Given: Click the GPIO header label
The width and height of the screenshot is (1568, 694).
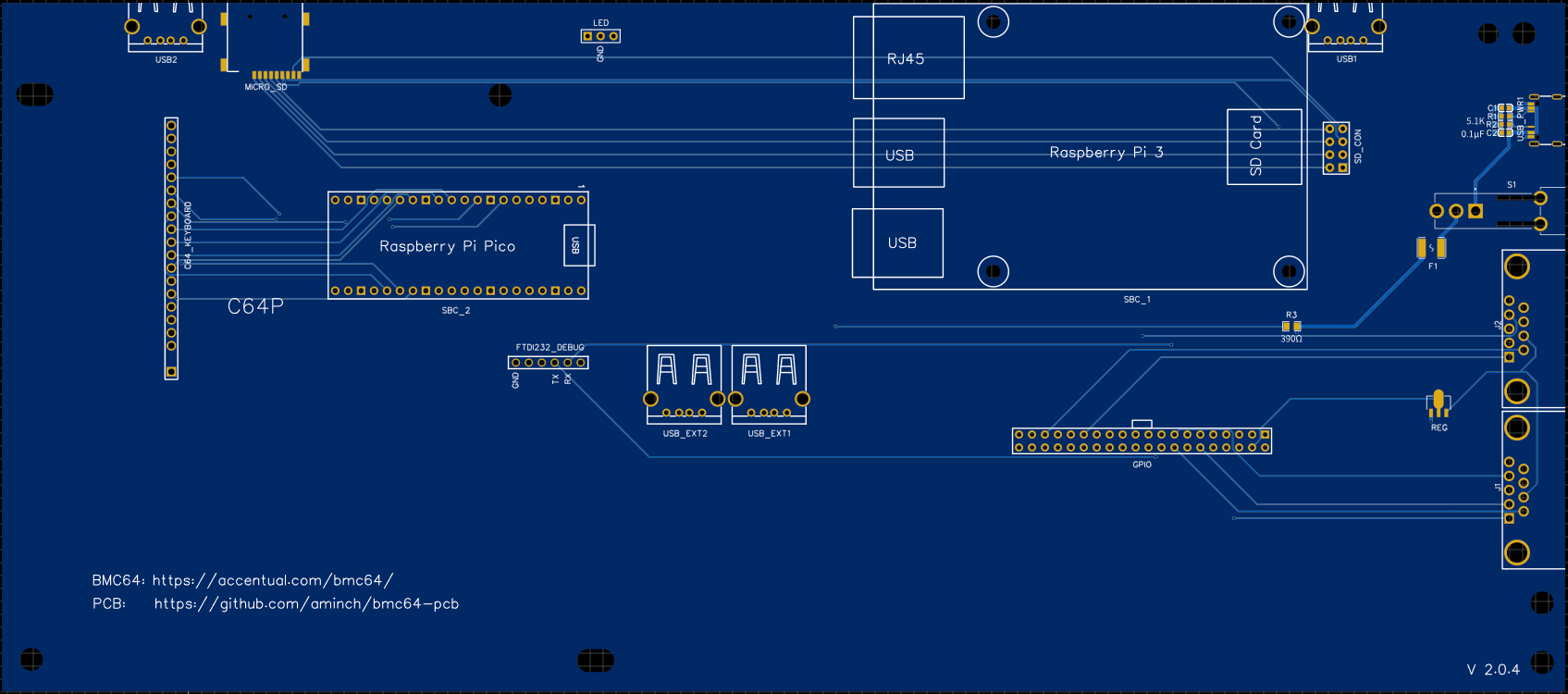Looking at the screenshot, I should 1142,465.
